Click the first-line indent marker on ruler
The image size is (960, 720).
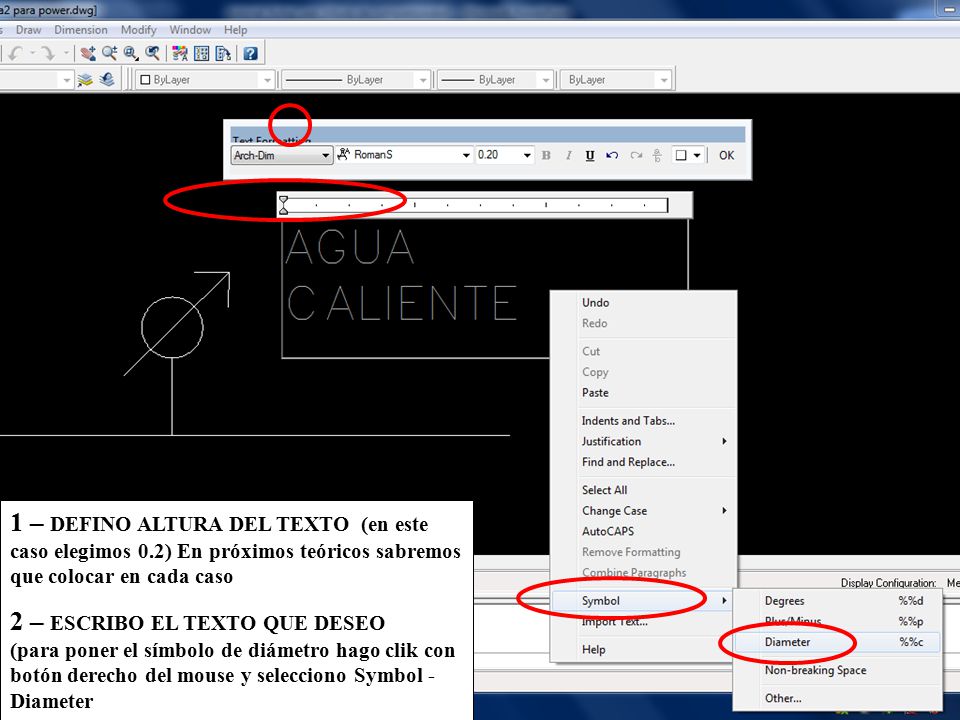283,200
